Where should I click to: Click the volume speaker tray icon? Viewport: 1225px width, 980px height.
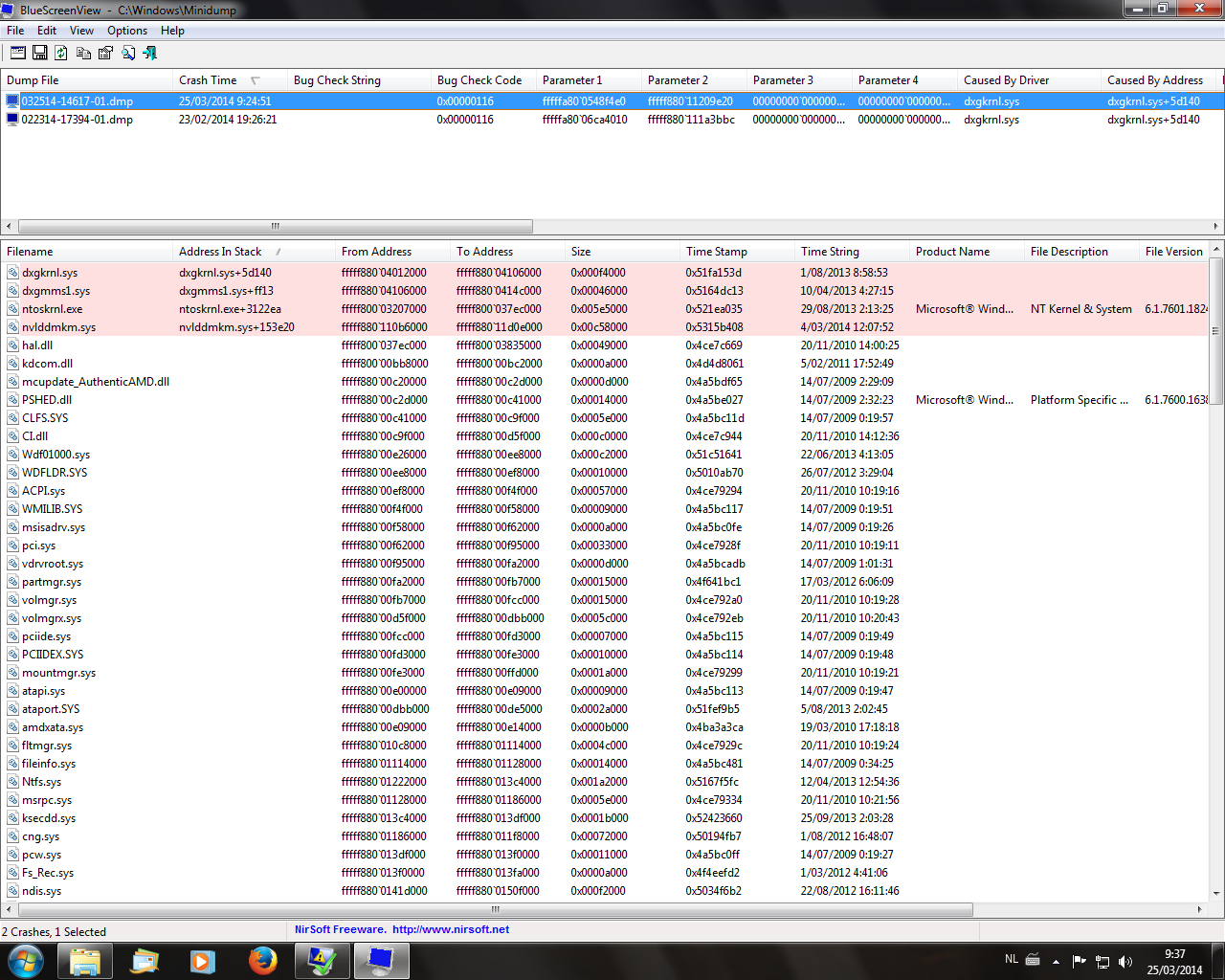click(1125, 961)
